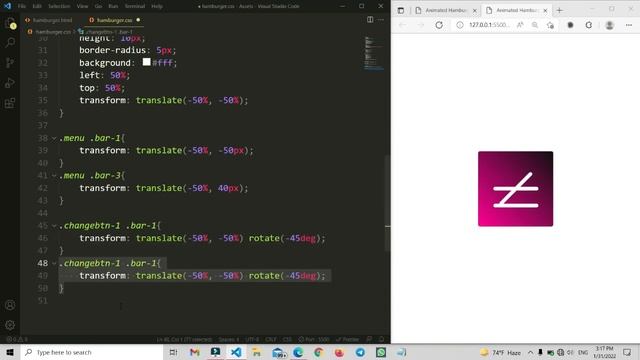Change the UTF-8 file encoding
Viewport: 640px width, 360px height.
click(x=252, y=339)
